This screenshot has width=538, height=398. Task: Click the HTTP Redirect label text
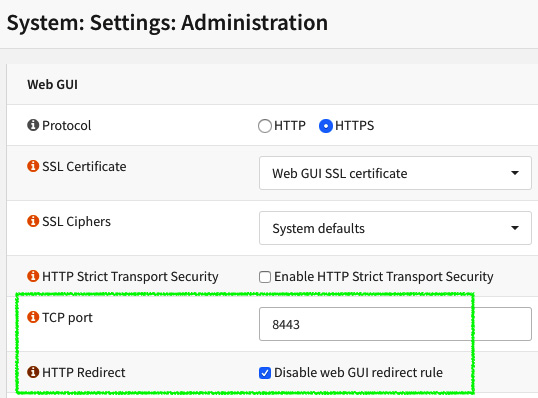point(84,372)
